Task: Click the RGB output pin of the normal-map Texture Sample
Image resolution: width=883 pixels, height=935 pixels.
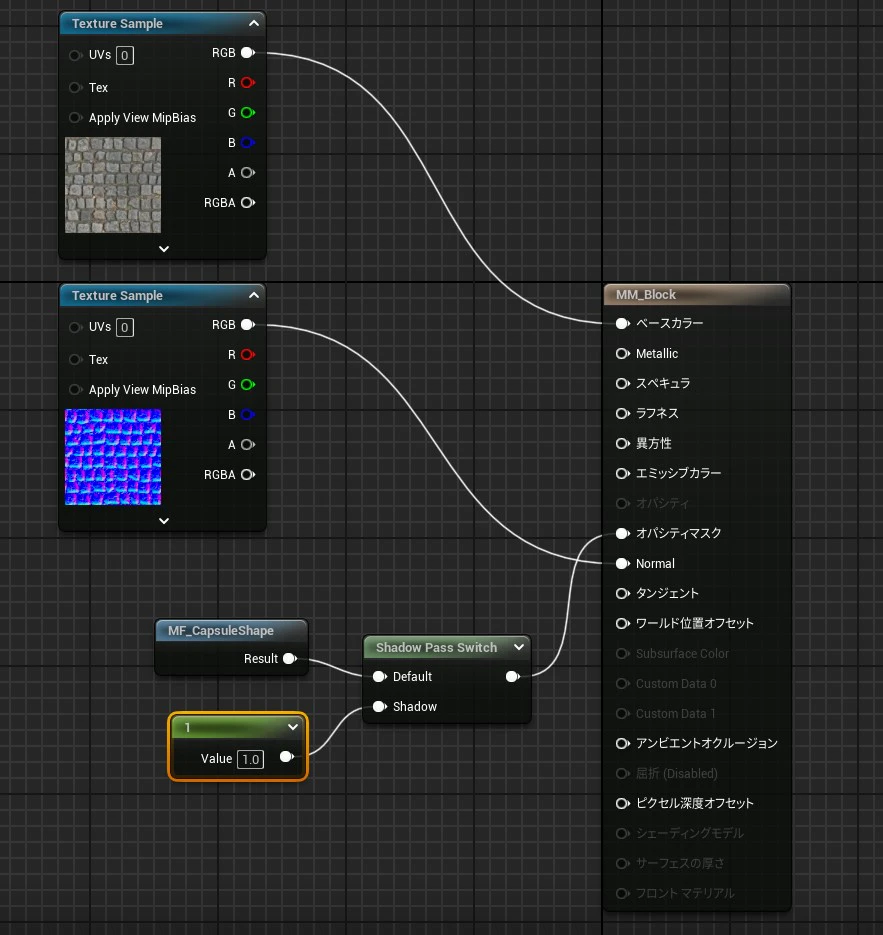Action: coord(248,325)
